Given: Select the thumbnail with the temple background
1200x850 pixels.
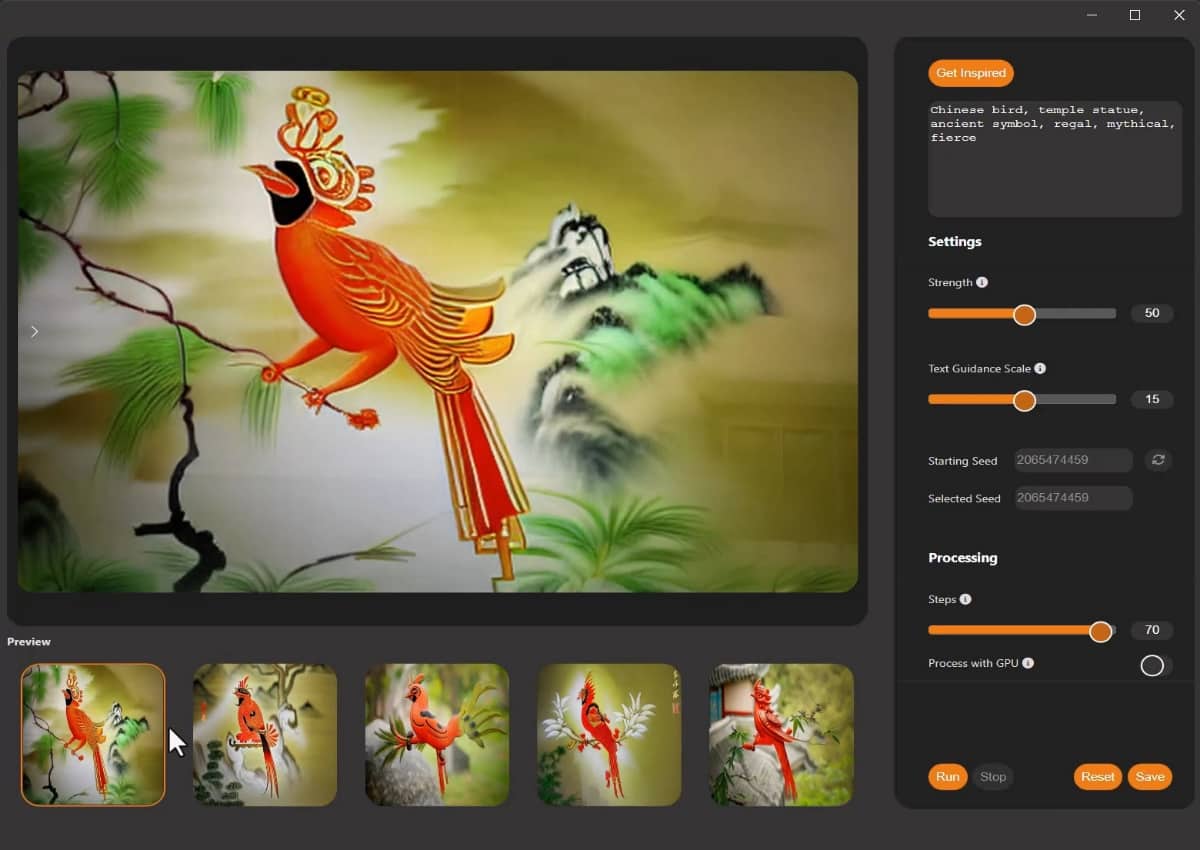Looking at the screenshot, I should click(x=781, y=734).
